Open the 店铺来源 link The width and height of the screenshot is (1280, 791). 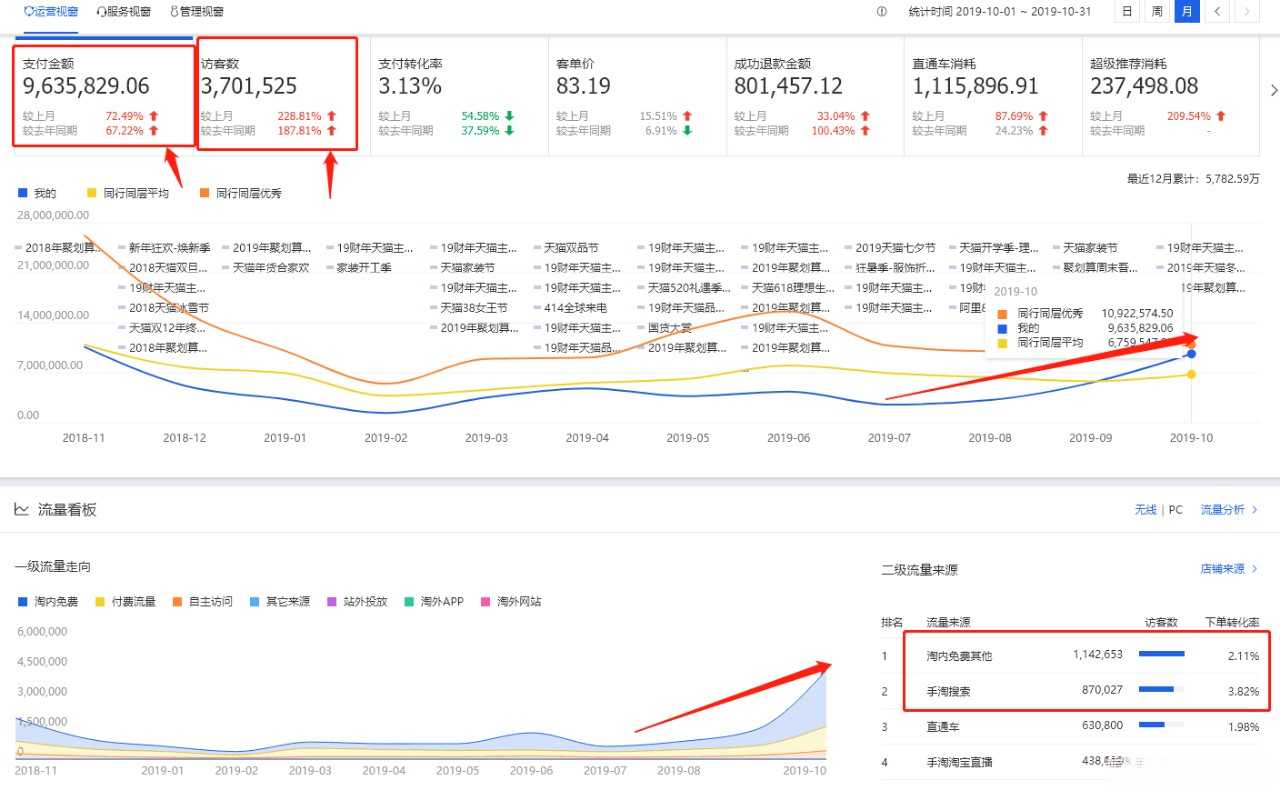(1229, 569)
